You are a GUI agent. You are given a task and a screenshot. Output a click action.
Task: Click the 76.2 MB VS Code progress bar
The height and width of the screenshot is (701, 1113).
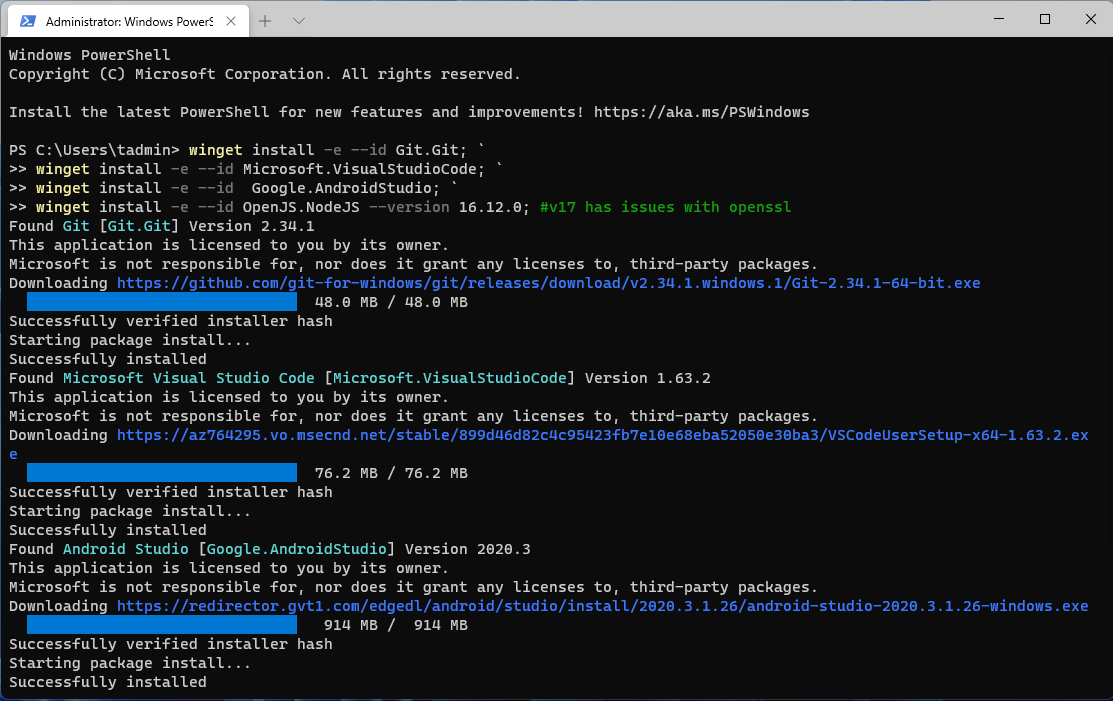162,473
